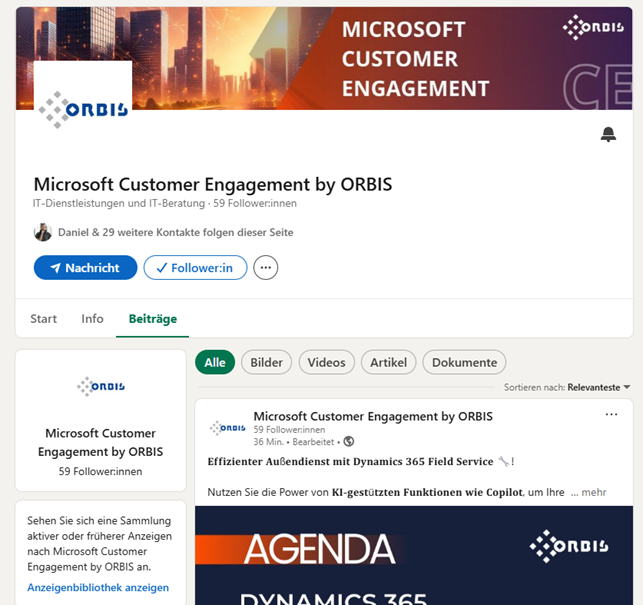Click '36 Min. • Bearbeitet' post timestamp
Viewport: 643px width, 605px height.
tap(294, 442)
